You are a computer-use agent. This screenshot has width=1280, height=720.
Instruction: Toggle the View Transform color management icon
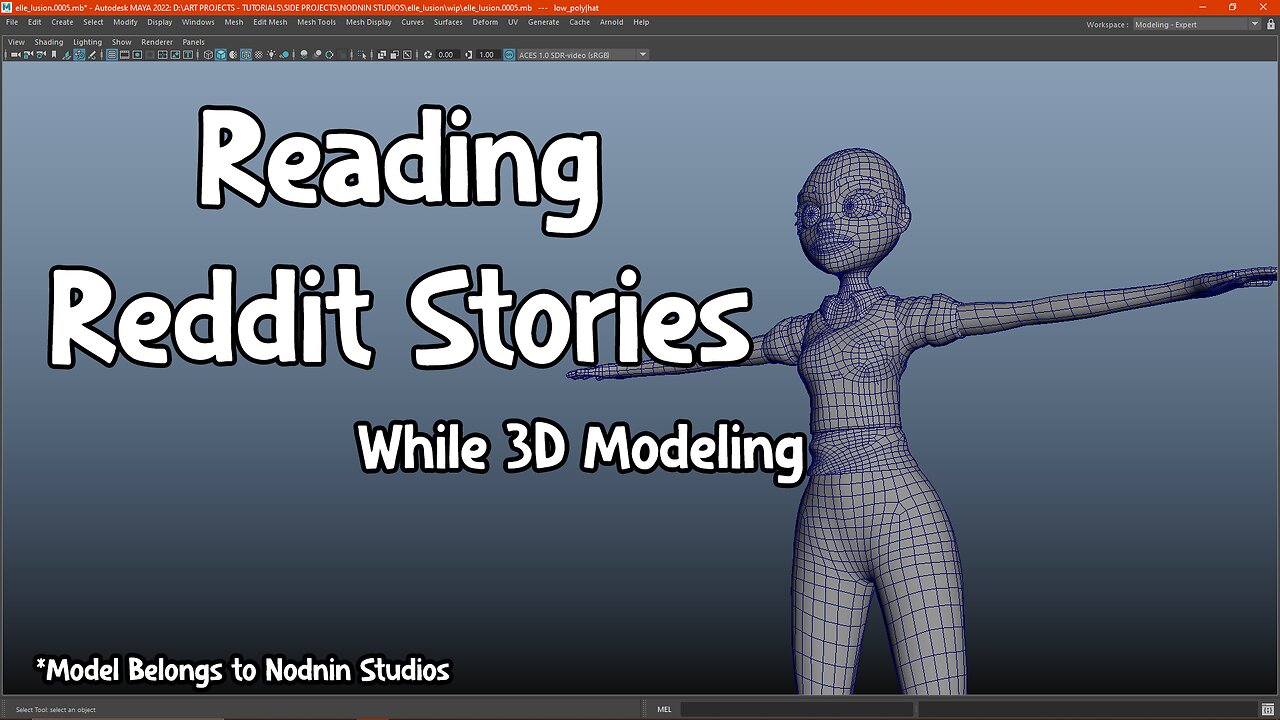click(509, 54)
